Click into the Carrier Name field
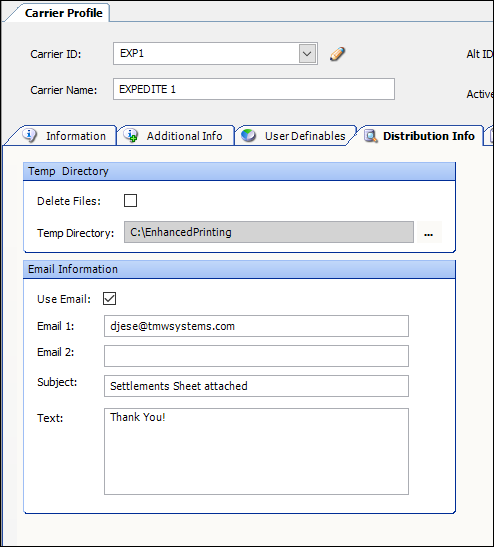Image resolution: width=494 pixels, height=547 pixels. point(254,89)
